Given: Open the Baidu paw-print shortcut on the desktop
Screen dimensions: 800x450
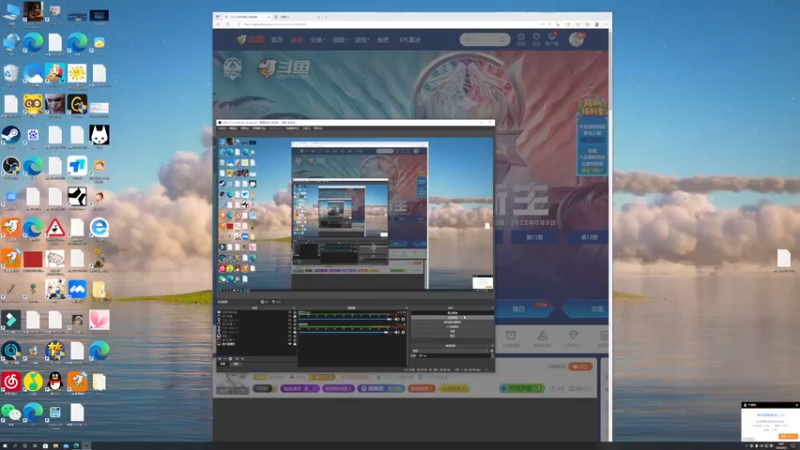Looking at the screenshot, I should (33, 135).
